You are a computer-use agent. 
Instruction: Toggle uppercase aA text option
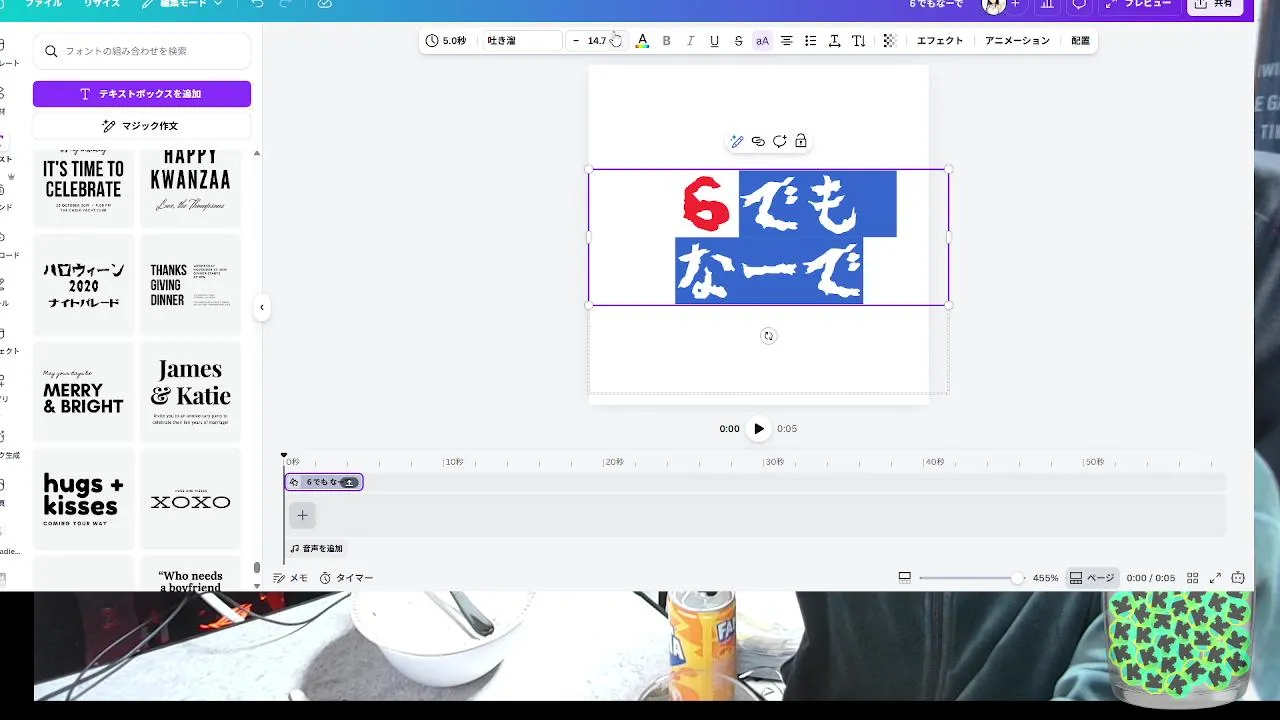point(762,41)
